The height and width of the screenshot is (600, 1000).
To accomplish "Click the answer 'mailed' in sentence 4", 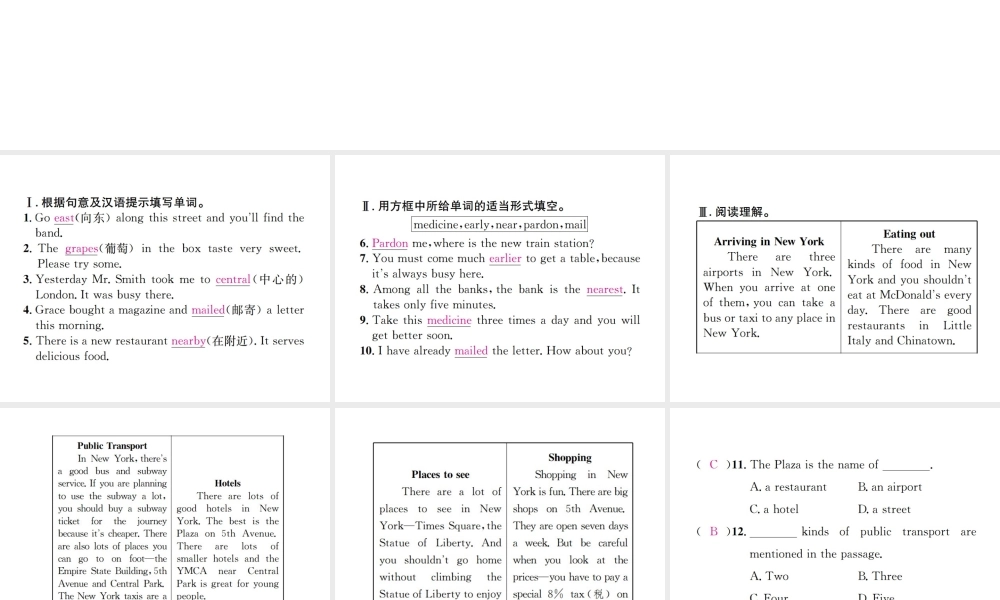I will [208, 310].
